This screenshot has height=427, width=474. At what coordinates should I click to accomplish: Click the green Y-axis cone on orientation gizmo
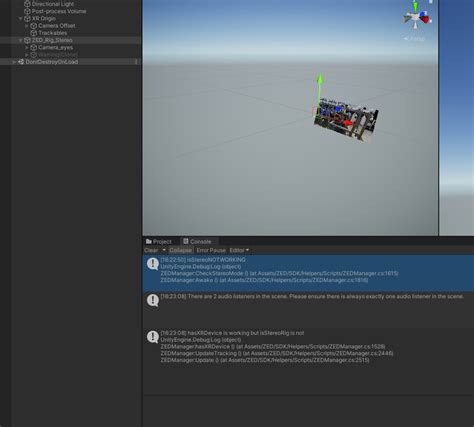pos(415,7)
